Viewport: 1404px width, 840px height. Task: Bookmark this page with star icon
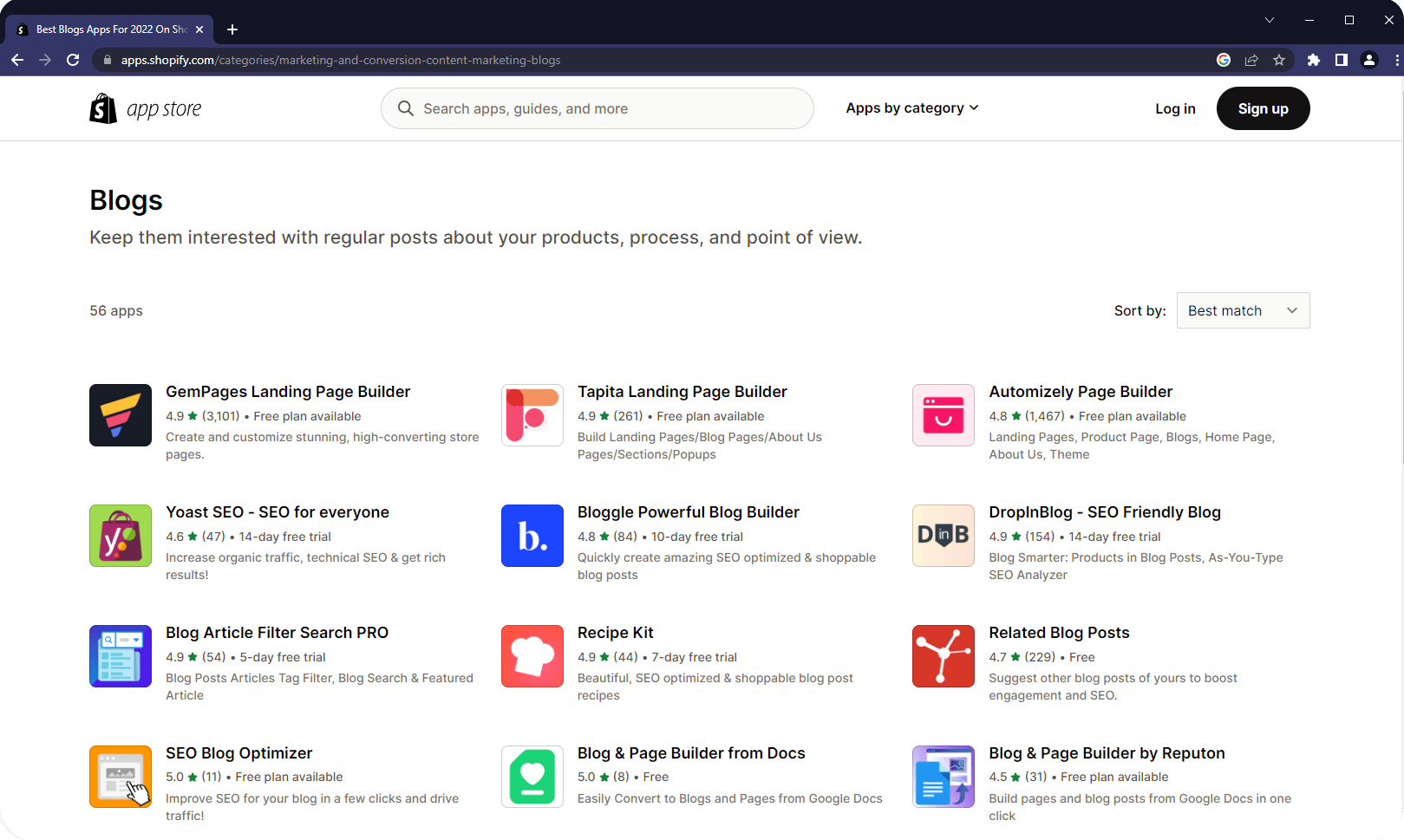click(1279, 60)
